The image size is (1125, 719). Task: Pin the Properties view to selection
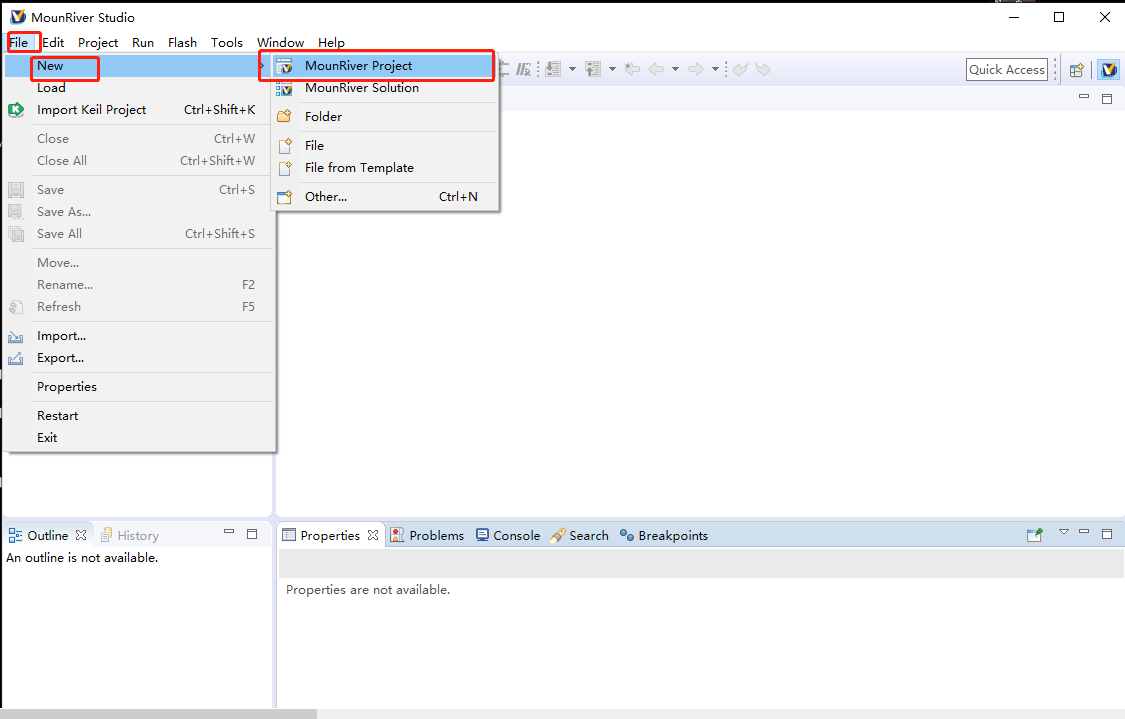(x=1035, y=535)
